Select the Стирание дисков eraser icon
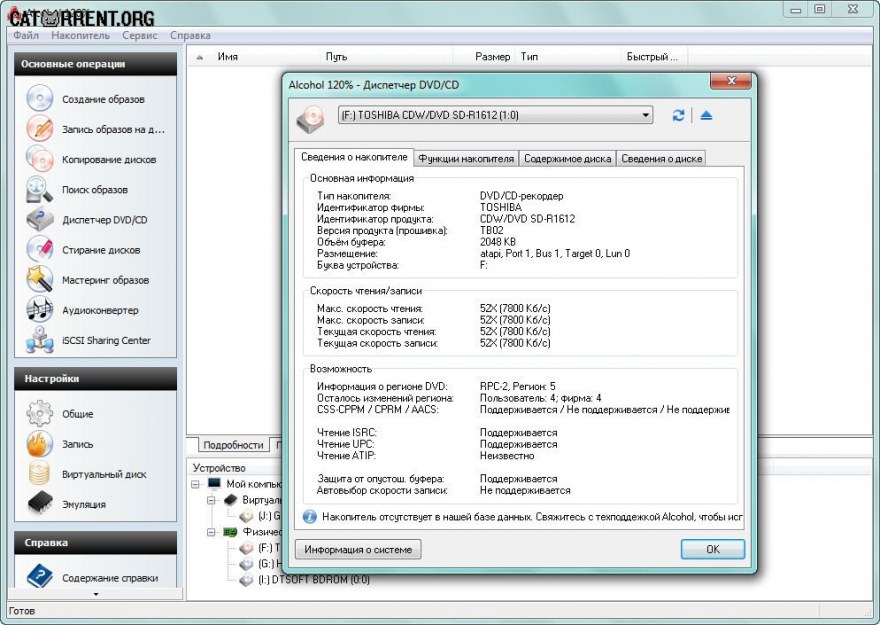Viewport: 880px width, 625px height. [39, 250]
